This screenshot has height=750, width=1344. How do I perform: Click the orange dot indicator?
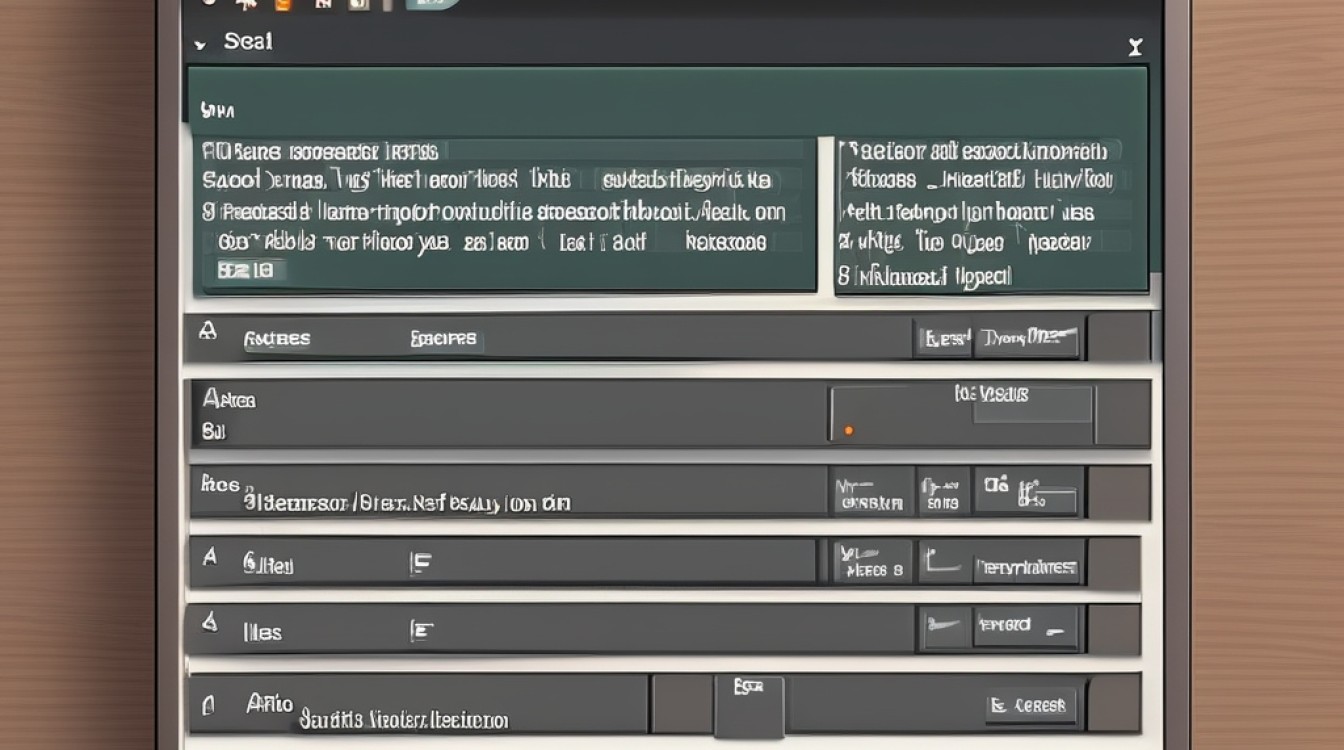click(x=848, y=430)
